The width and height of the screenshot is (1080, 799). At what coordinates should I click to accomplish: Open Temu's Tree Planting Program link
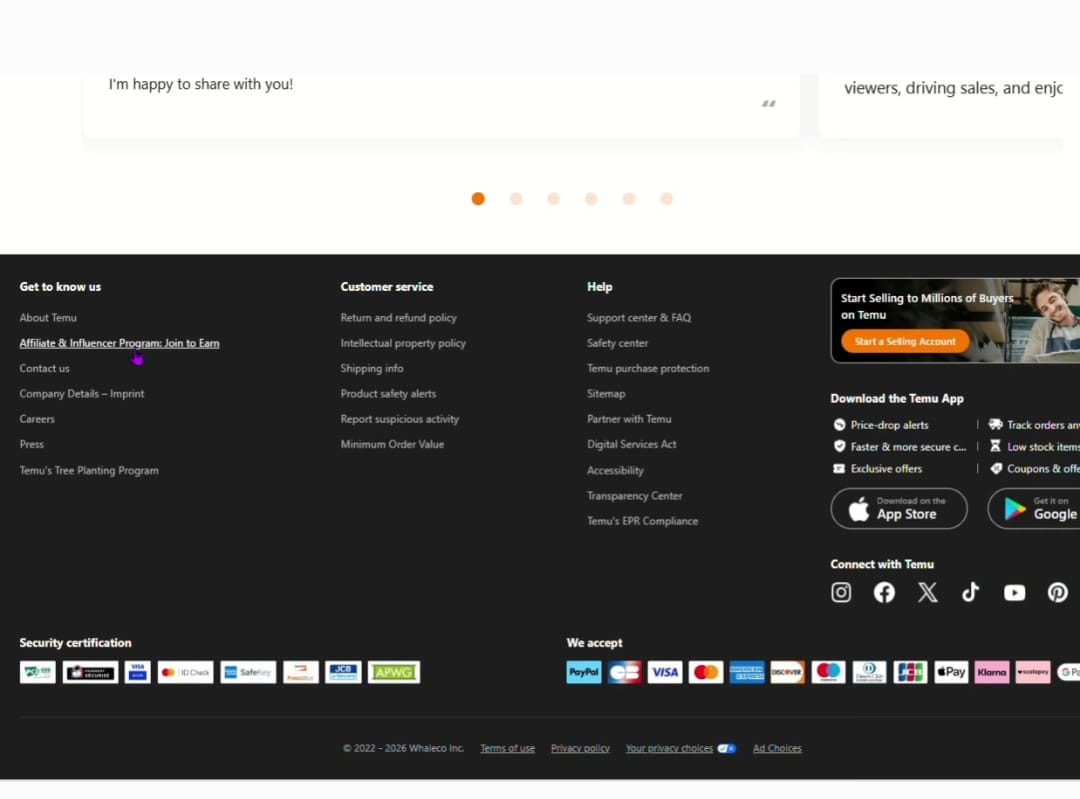(89, 470)
